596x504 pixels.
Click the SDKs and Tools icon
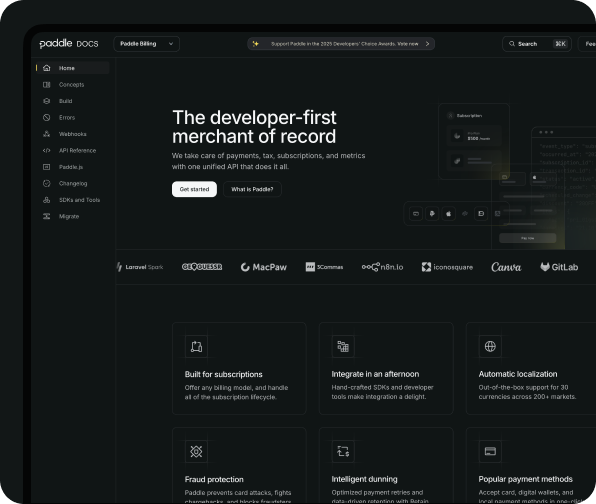pyautogui.click(x=46, y=200)
